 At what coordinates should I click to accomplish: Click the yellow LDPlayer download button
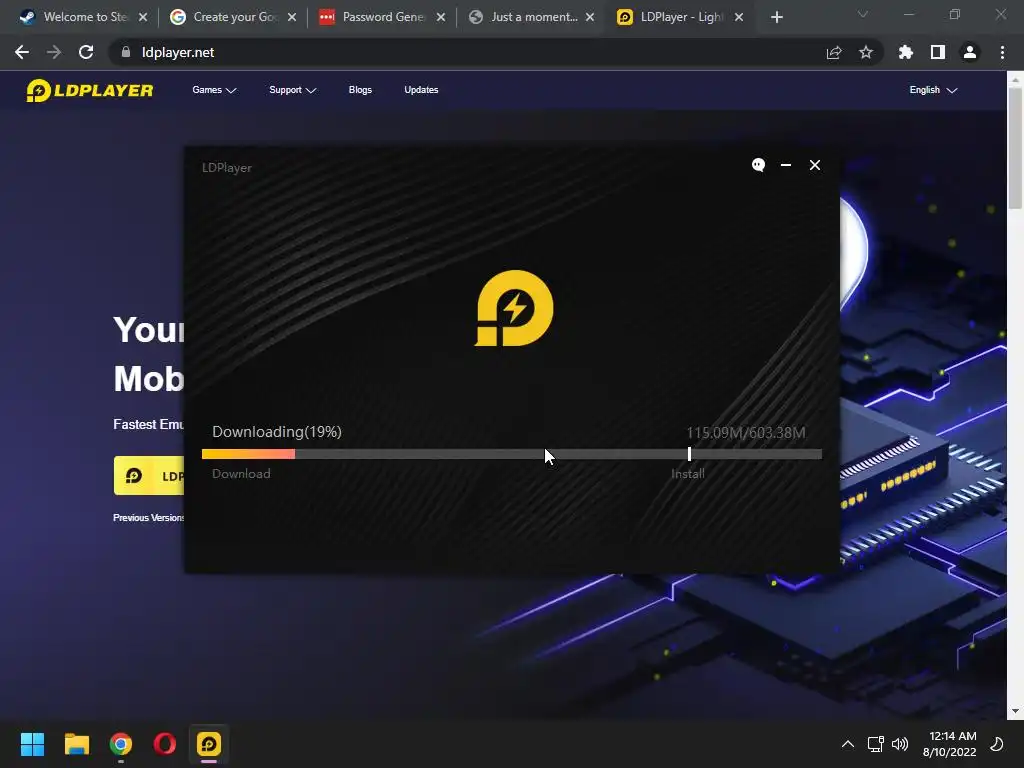150,475
